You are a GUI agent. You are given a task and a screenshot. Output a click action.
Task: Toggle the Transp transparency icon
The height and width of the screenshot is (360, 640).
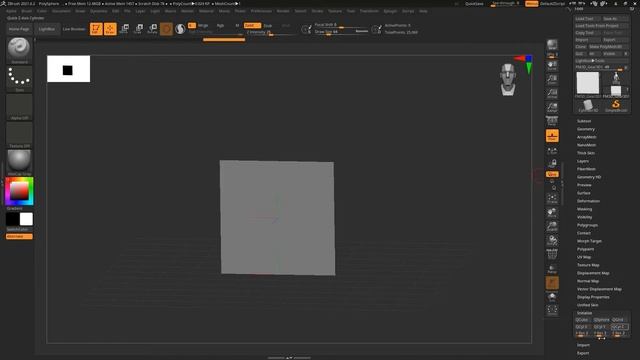[x=552, y=269]
